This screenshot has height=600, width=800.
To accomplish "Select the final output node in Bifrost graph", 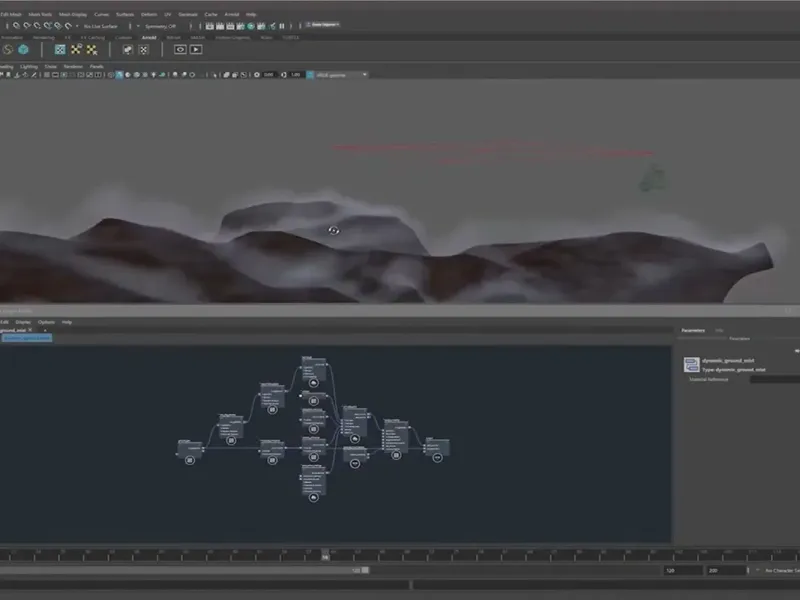I will [437, 448].
